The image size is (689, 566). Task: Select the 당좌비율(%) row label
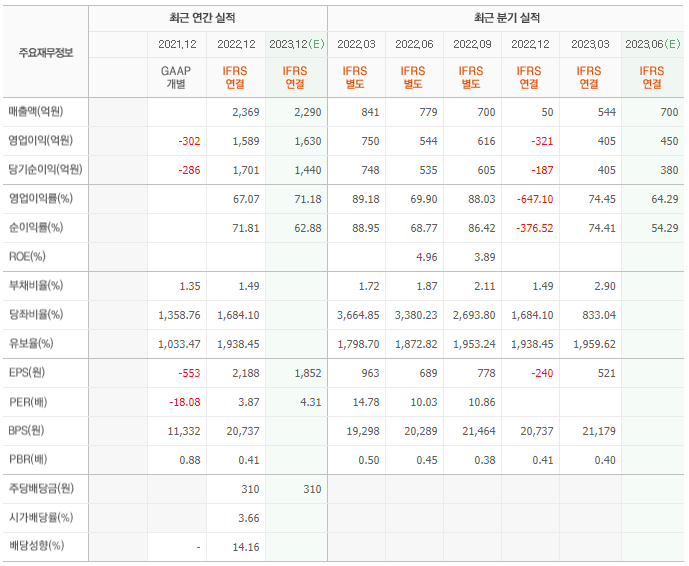tap(36, 315)
